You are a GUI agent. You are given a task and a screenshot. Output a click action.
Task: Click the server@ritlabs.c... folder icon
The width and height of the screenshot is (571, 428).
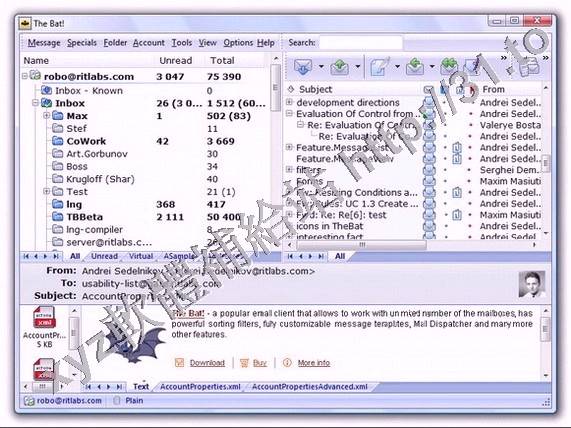(x=58, y=242)
